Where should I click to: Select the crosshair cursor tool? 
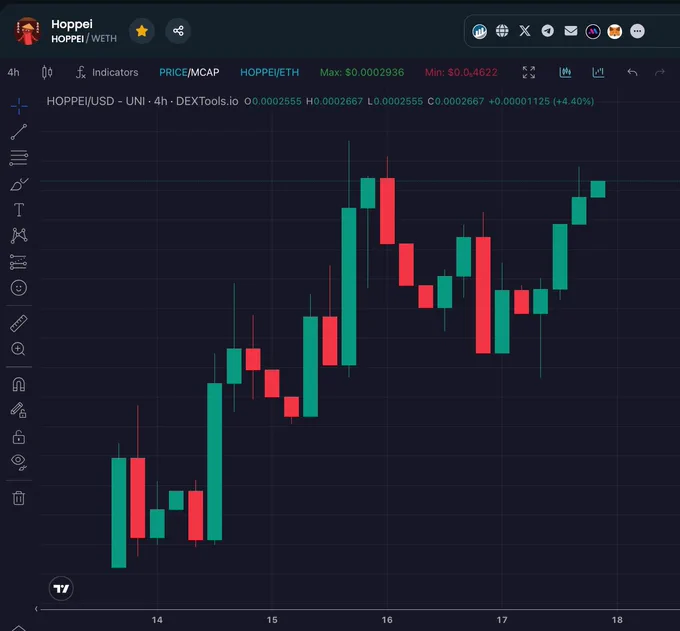click(x=19, y=106)
